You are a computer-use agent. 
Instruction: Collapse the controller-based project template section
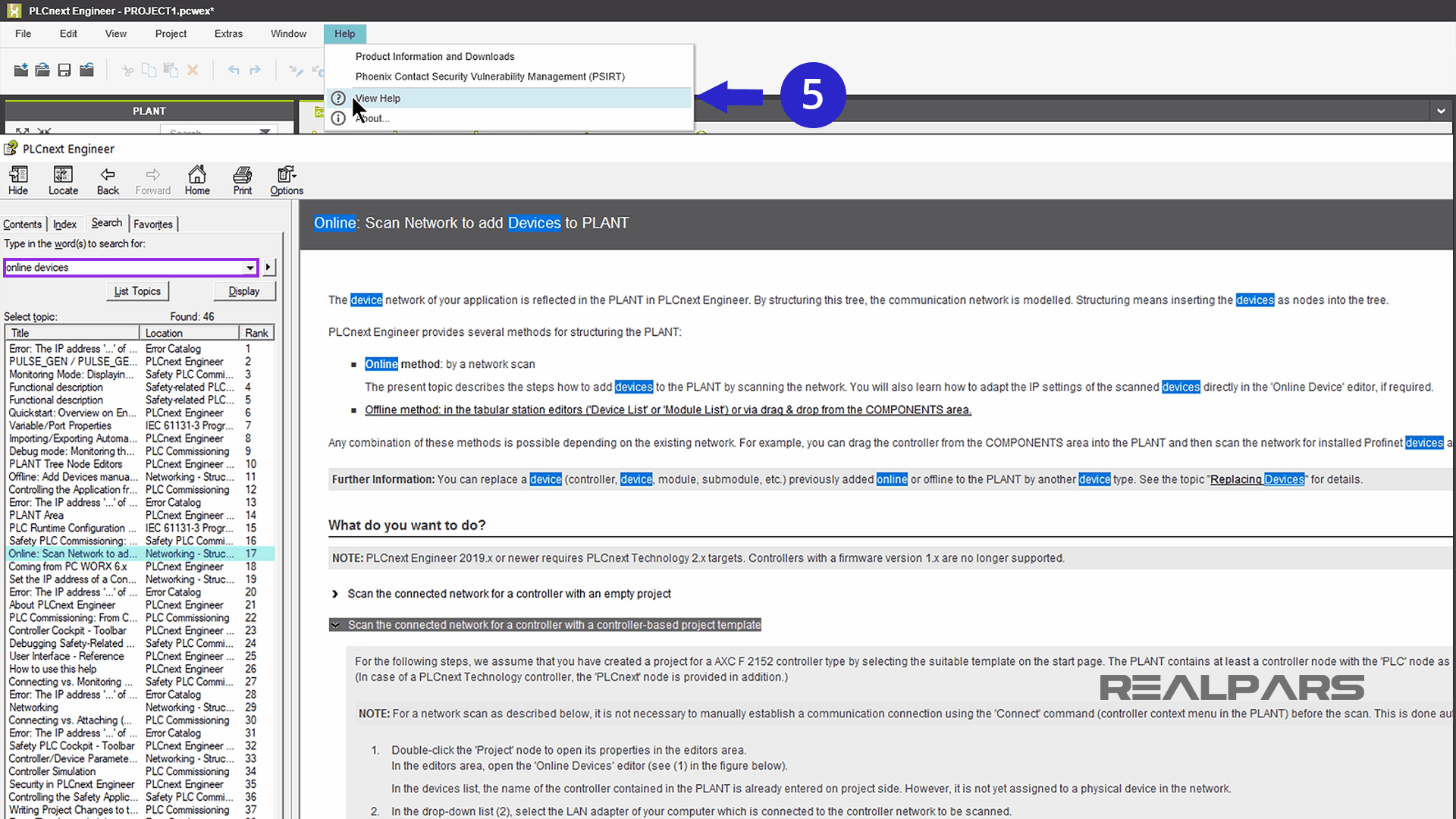335,624
